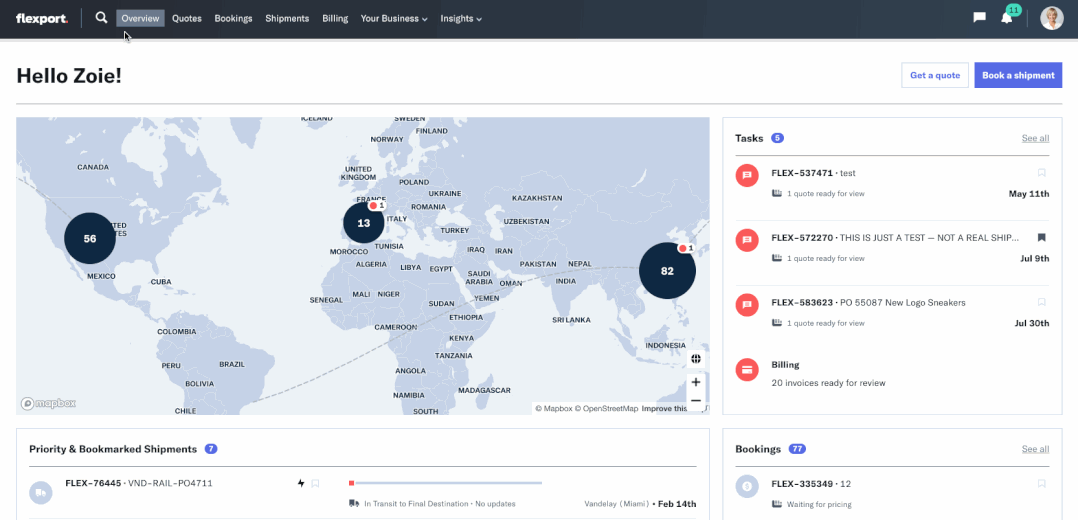Open the messages chat icon
Viewport: 1078px width, 520px height.
979,18
